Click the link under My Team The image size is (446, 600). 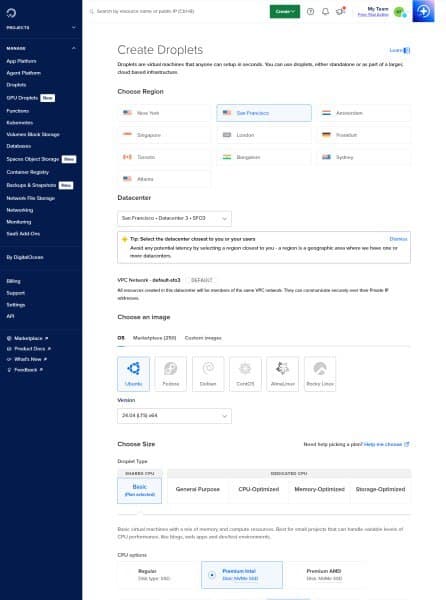coord(373,15)
